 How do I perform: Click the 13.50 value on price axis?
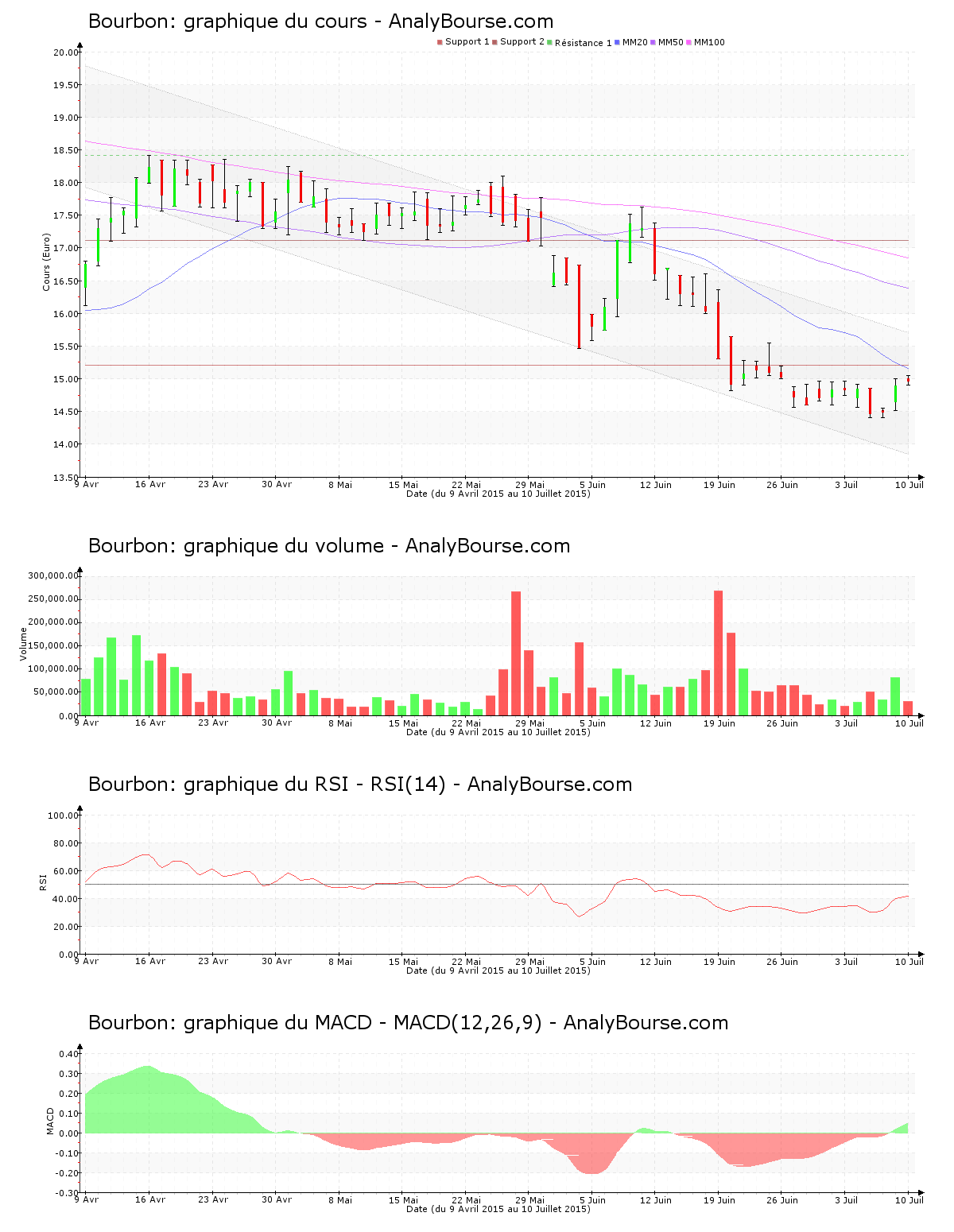(67, 478)
